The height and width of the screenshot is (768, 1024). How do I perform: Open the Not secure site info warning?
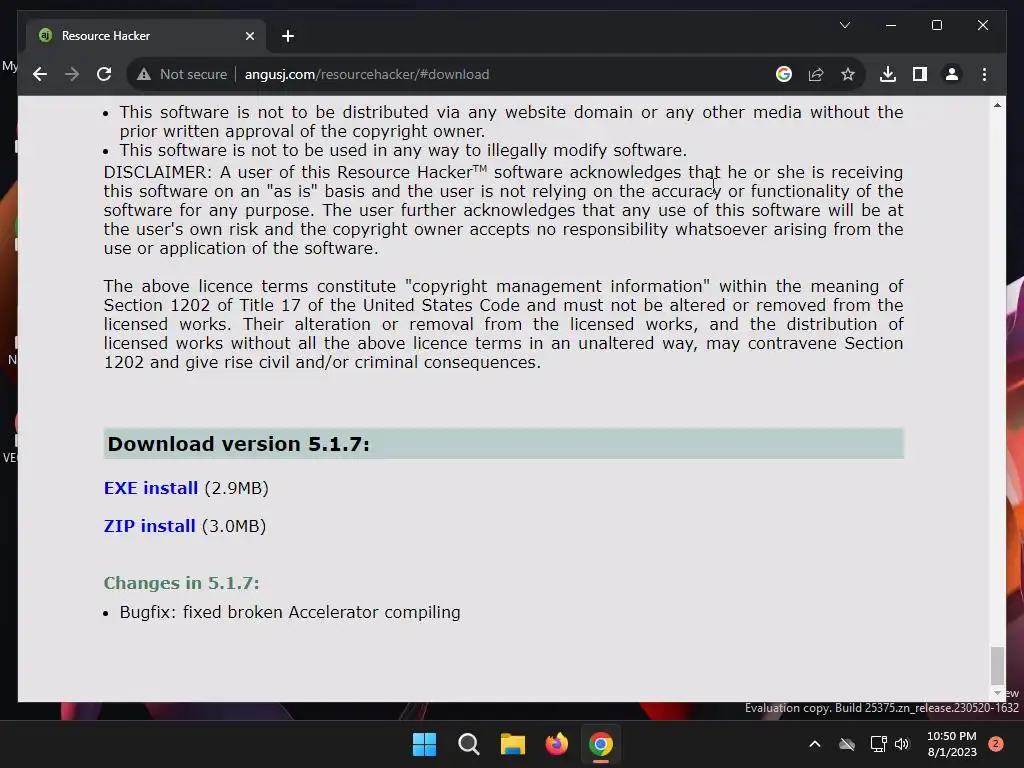(182, 74)
